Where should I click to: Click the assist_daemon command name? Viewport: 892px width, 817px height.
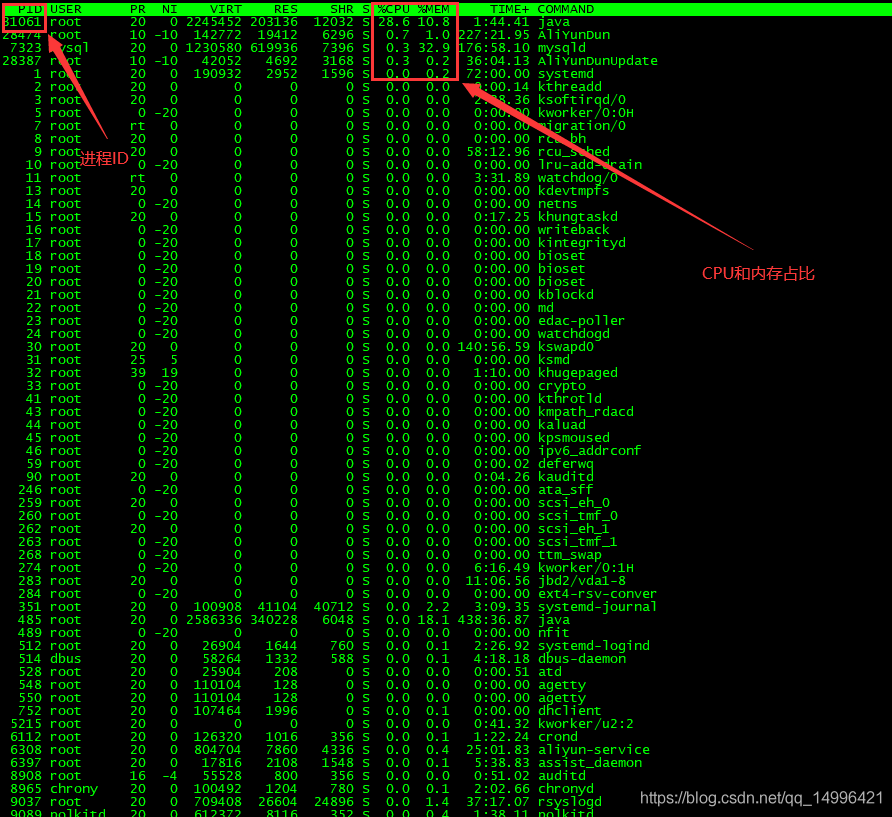coord(590,763)
